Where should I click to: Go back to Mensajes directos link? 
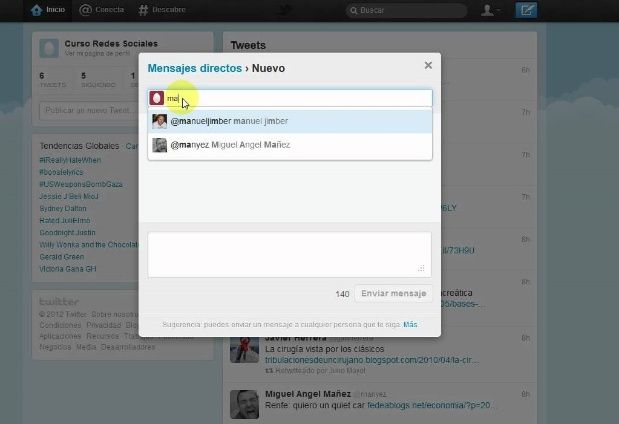(194, 69)
